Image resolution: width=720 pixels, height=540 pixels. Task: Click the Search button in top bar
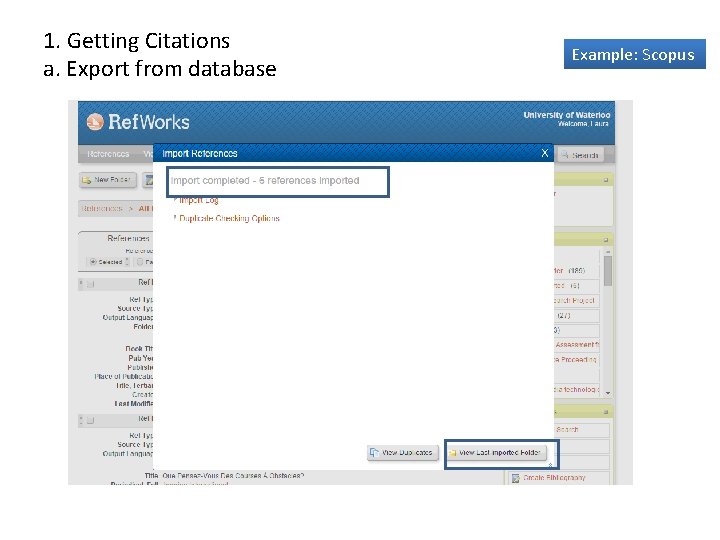click(x=580, y=155)
